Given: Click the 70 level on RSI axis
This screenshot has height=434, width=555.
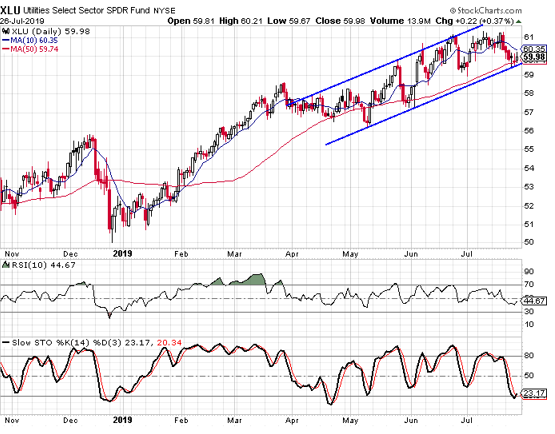Looking at the screenshot, I should click(x=529, y=285).
